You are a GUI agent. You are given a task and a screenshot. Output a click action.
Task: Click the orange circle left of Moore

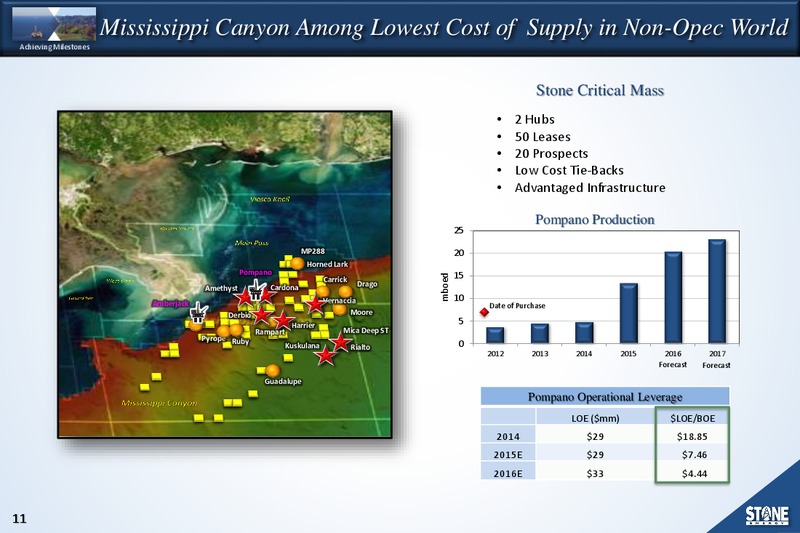point(340,309)
